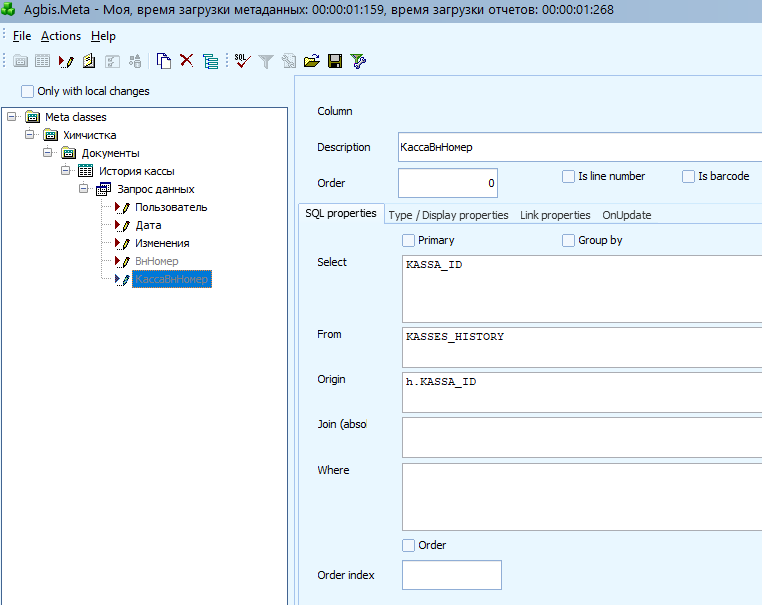This screenshot has width=762, height=605.
Task: Click the folder icon beside Химчистка
Action: [51, 135]
